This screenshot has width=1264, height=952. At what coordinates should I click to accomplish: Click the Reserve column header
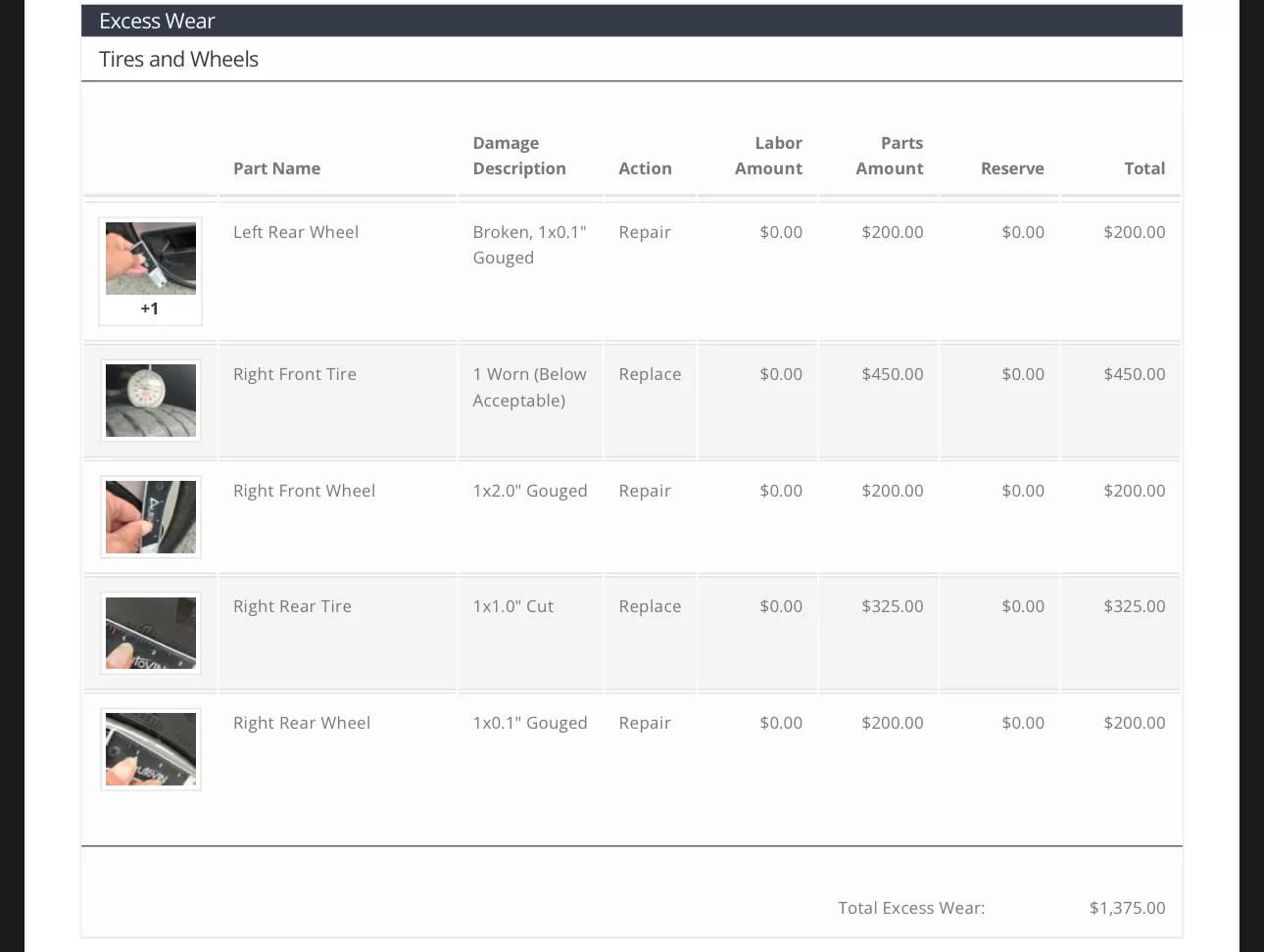coord(1012,168)
